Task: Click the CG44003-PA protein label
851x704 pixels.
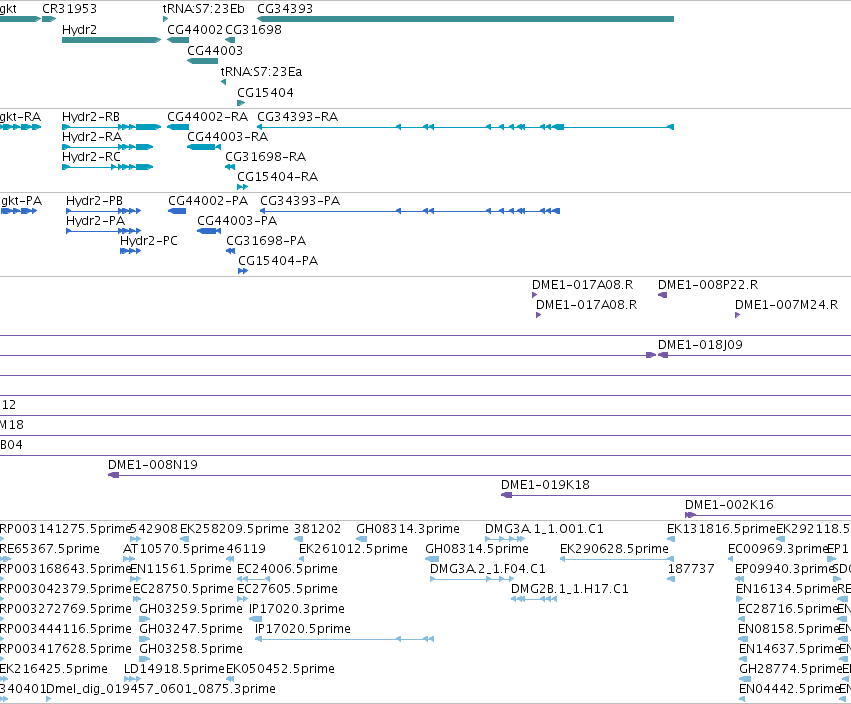Action: click(x=237, y=221)
